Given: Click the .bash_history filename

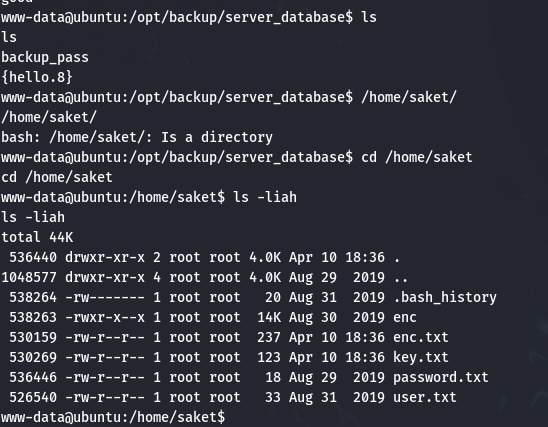Looking at the screenshot, I should (445, 297).
